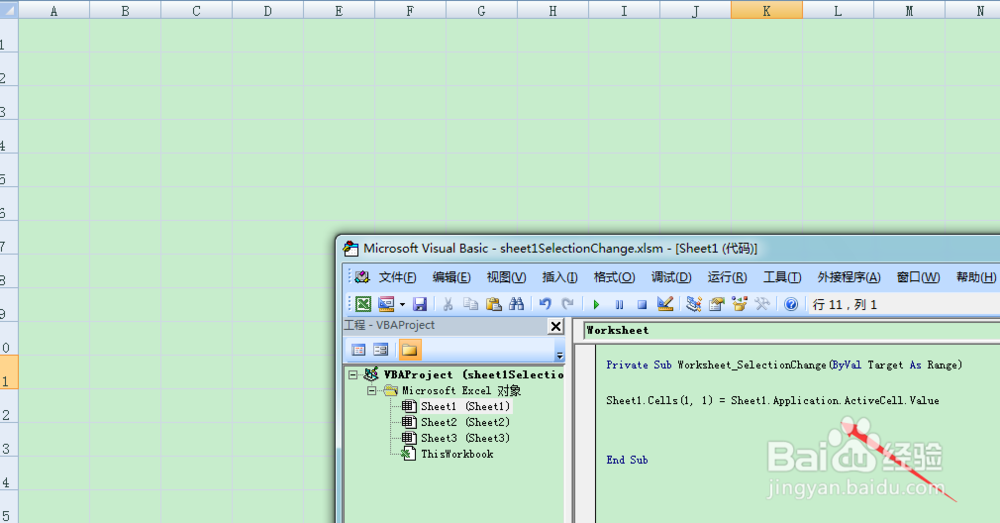Select Sheet2 (Sheet2) in project tree
Viewport: 1000px width, 523px height.
point(465,422)
